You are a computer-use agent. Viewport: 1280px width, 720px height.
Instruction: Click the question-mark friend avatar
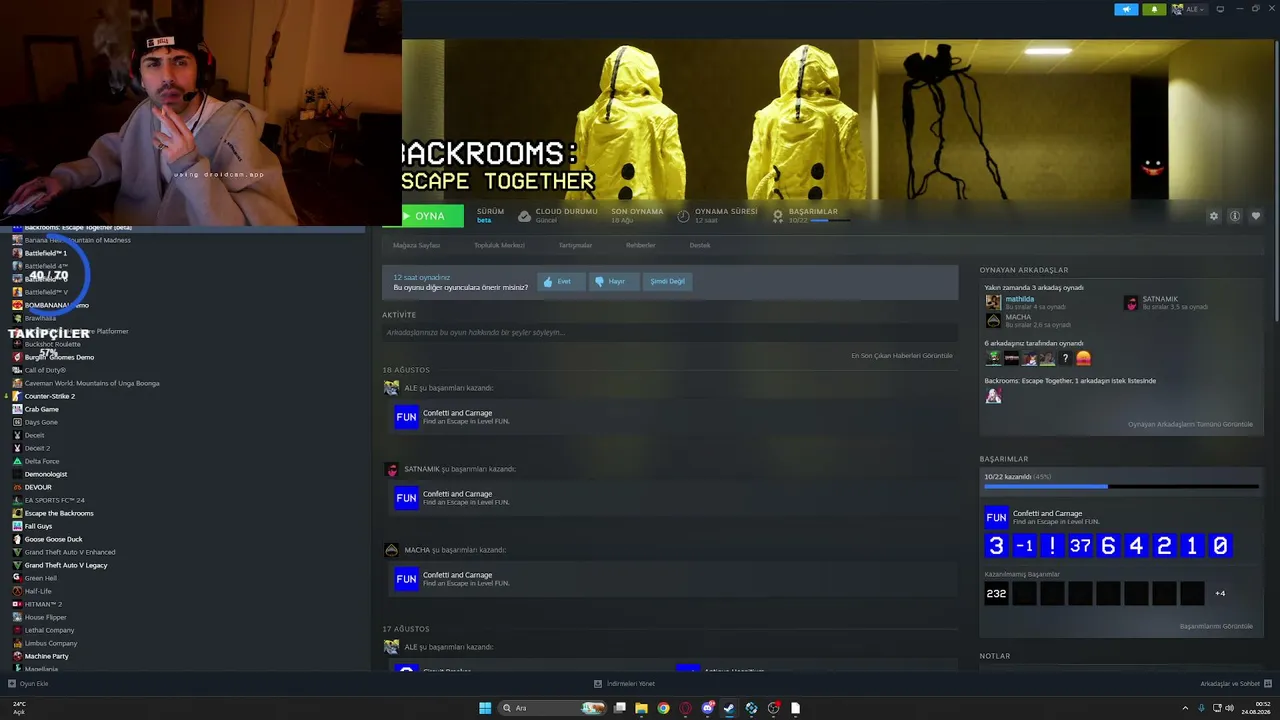(x=1066, y=358)
